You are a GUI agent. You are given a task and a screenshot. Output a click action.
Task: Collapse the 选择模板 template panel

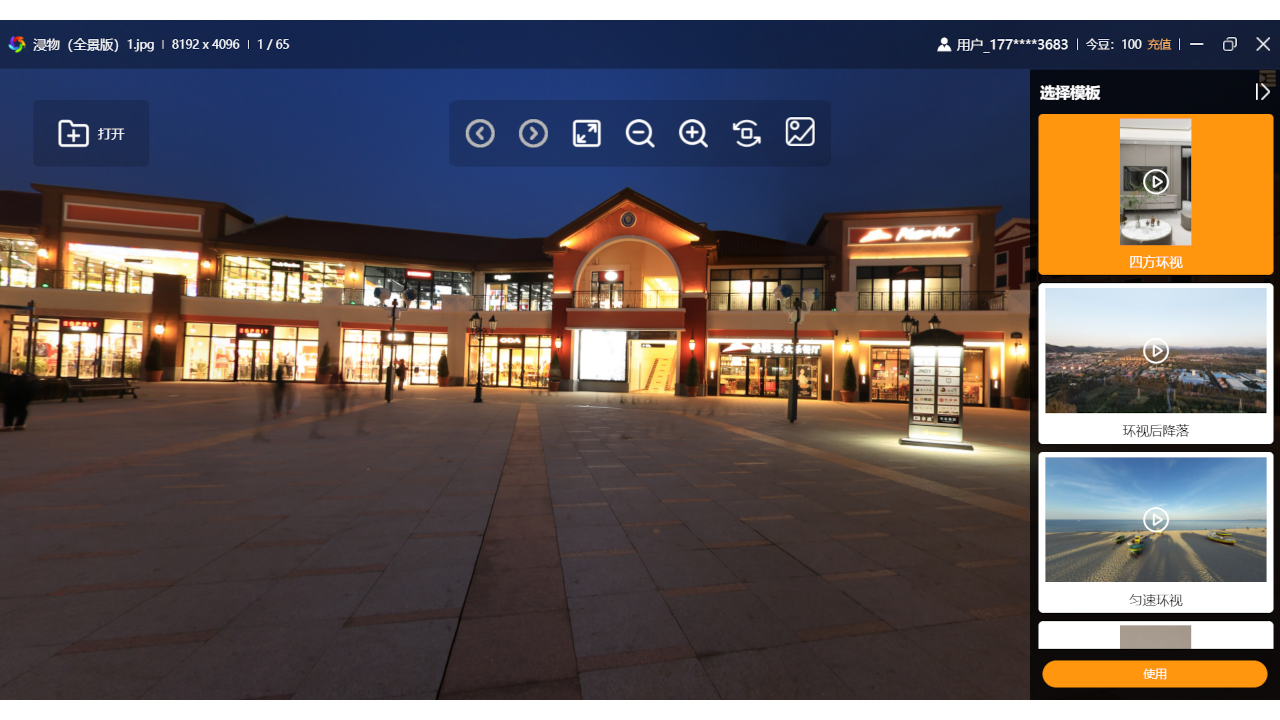(x=1263, y=92)
